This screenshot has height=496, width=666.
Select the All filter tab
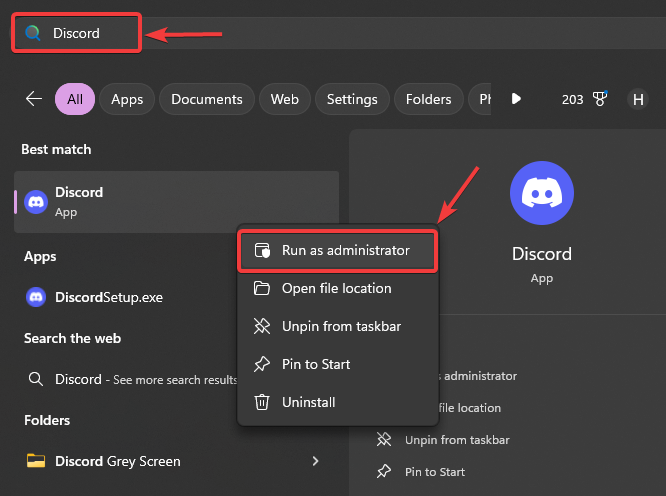75,99
